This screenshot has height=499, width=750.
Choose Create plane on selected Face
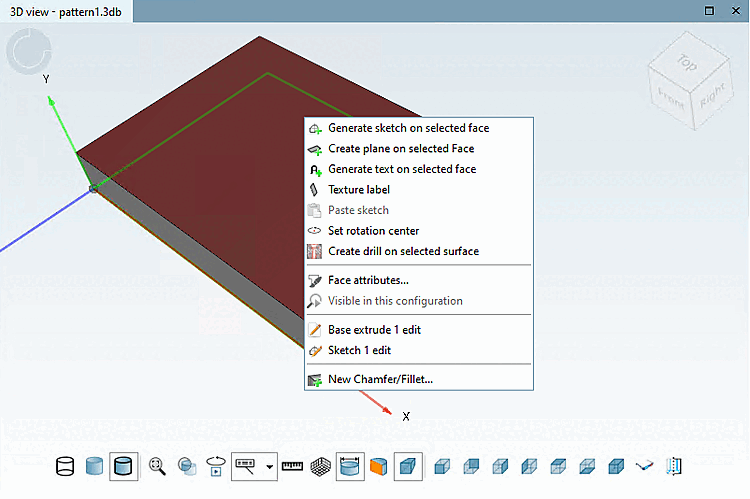(x=419, y=149)
